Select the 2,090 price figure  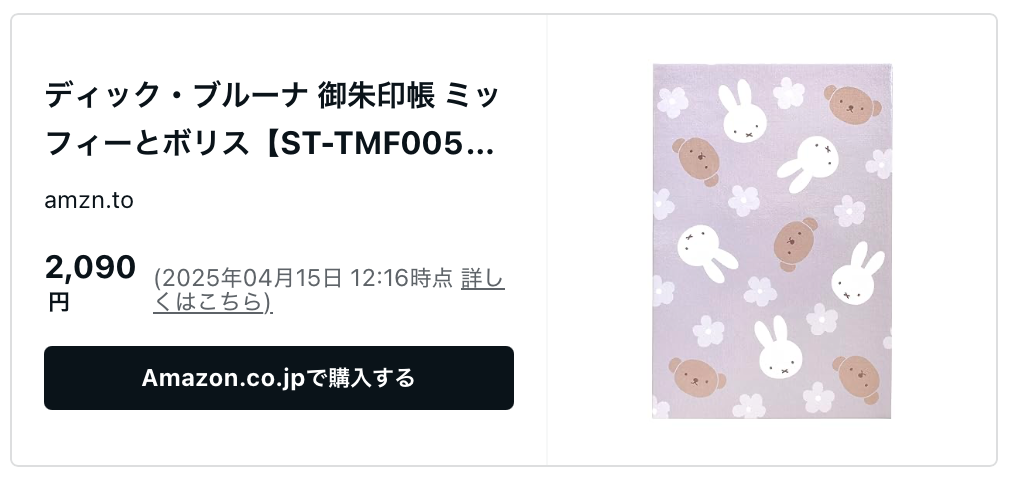(x=90, y=267)
